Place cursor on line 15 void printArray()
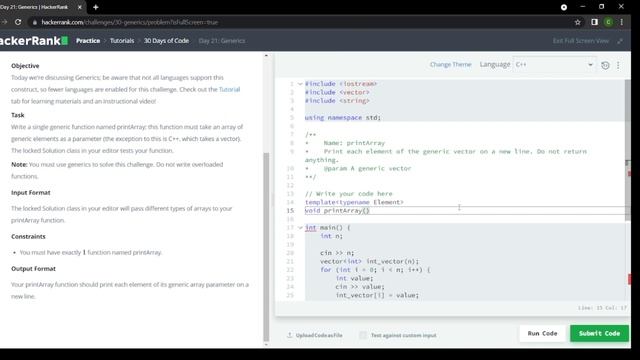 coord(337,211)
